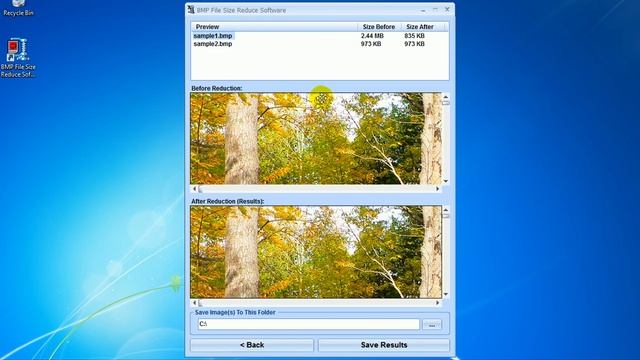Click the 2.44 MB size before value

pos(372,36)
